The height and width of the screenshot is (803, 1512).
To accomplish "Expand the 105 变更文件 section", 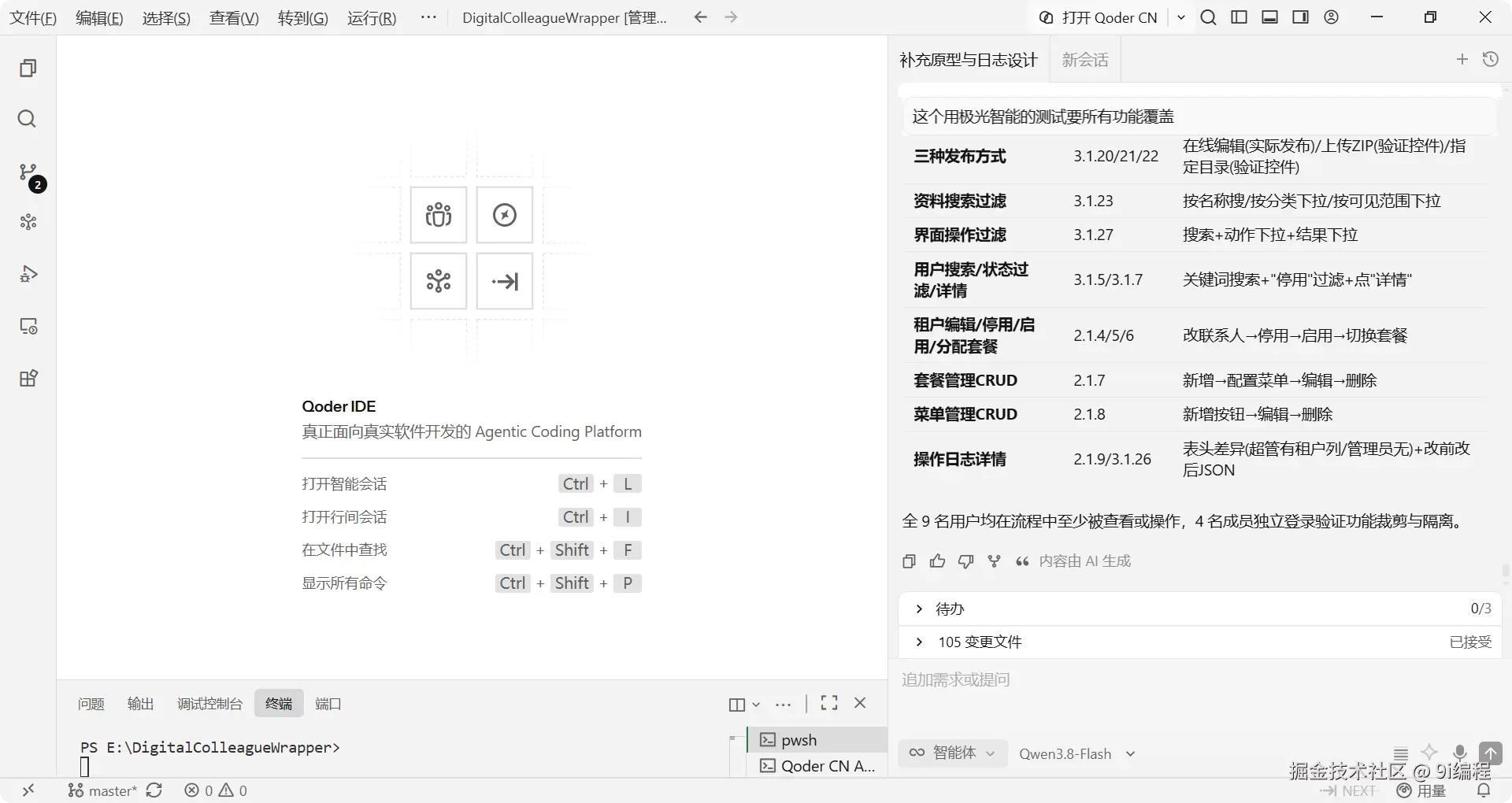I will tap(1200, 642).
